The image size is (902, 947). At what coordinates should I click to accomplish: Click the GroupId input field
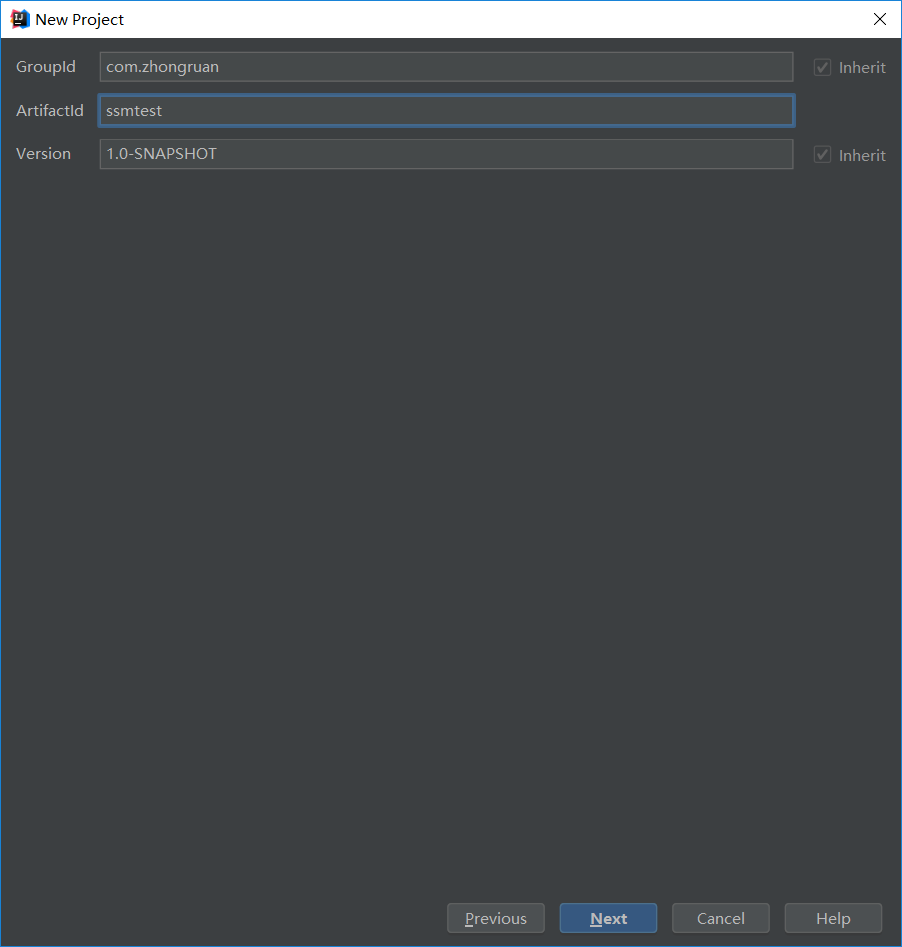(446, 67)
